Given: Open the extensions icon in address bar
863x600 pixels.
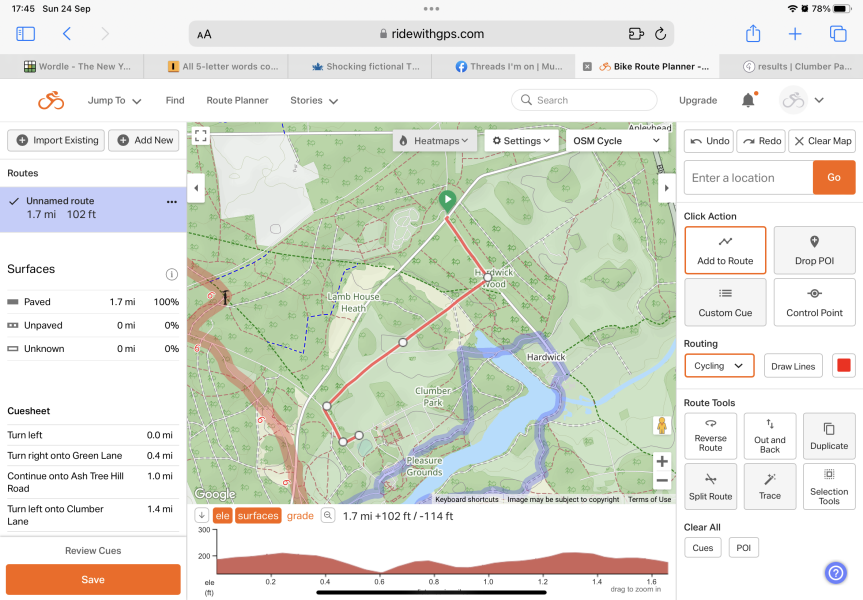Looking at the screenshot, I should (x=636, y=34).
